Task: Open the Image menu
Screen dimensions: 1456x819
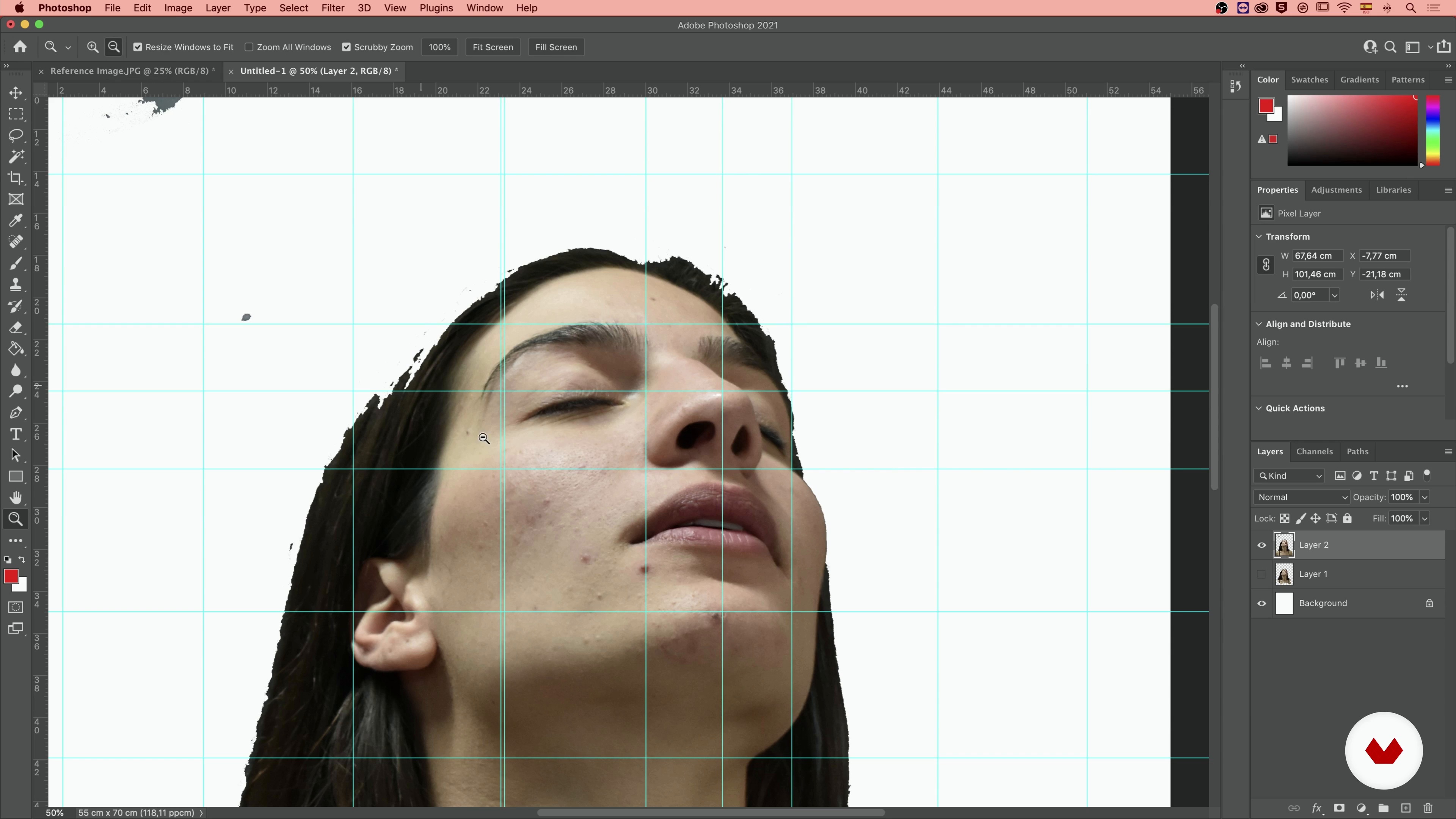Action: 178,8
